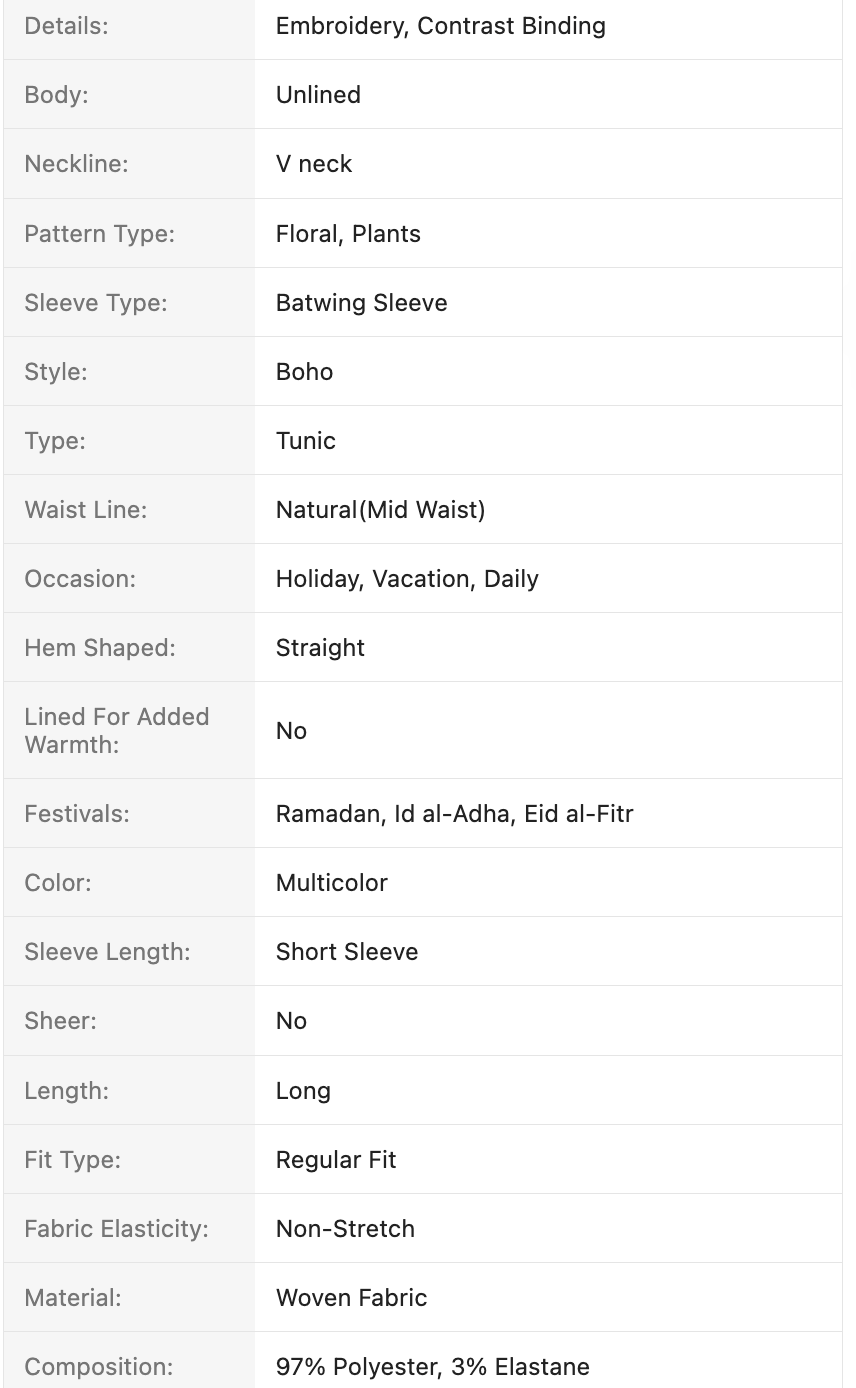
Task: Select the Natural(Mid Waist) value
Action: (x=380, y=510)
